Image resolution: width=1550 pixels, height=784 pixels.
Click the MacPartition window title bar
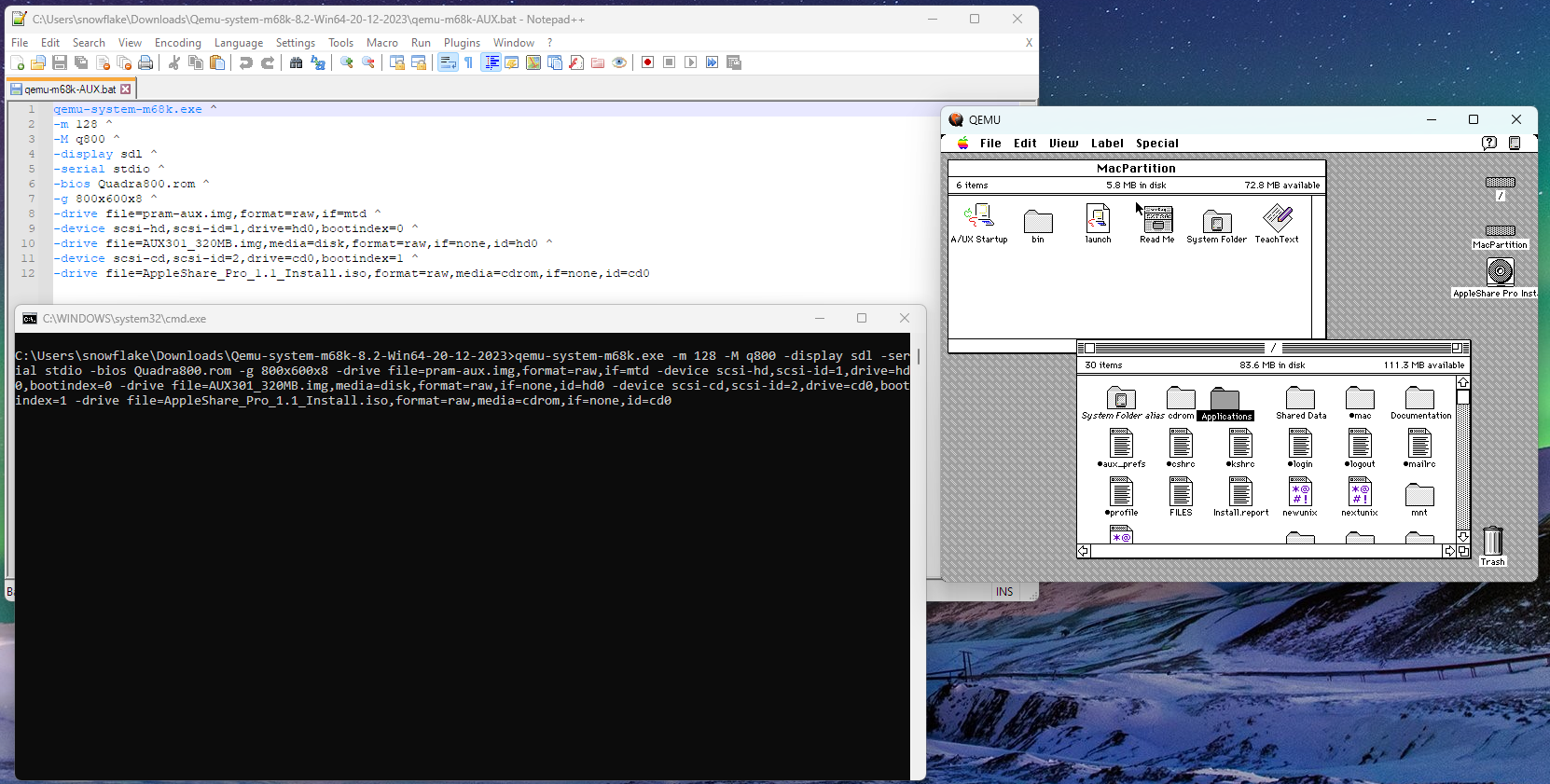1136,169
